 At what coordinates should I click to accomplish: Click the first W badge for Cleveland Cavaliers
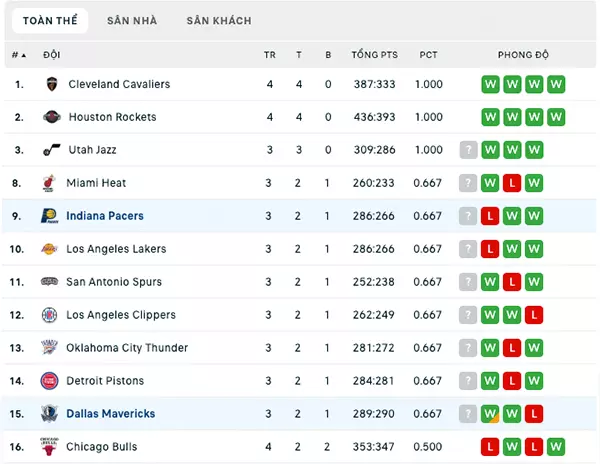491,84
